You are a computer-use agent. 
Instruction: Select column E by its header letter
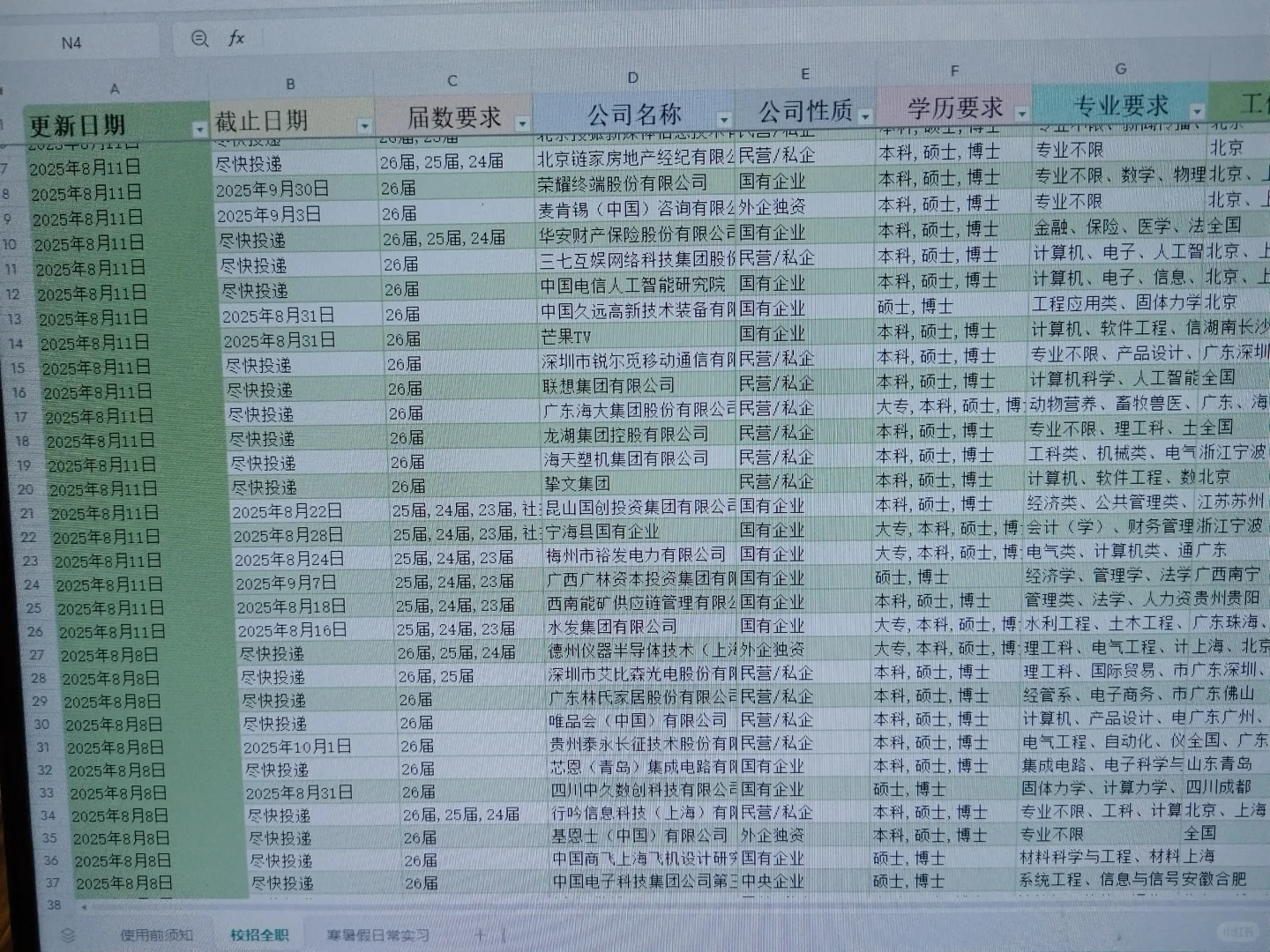pyautogui.click(x=804, y=74)
